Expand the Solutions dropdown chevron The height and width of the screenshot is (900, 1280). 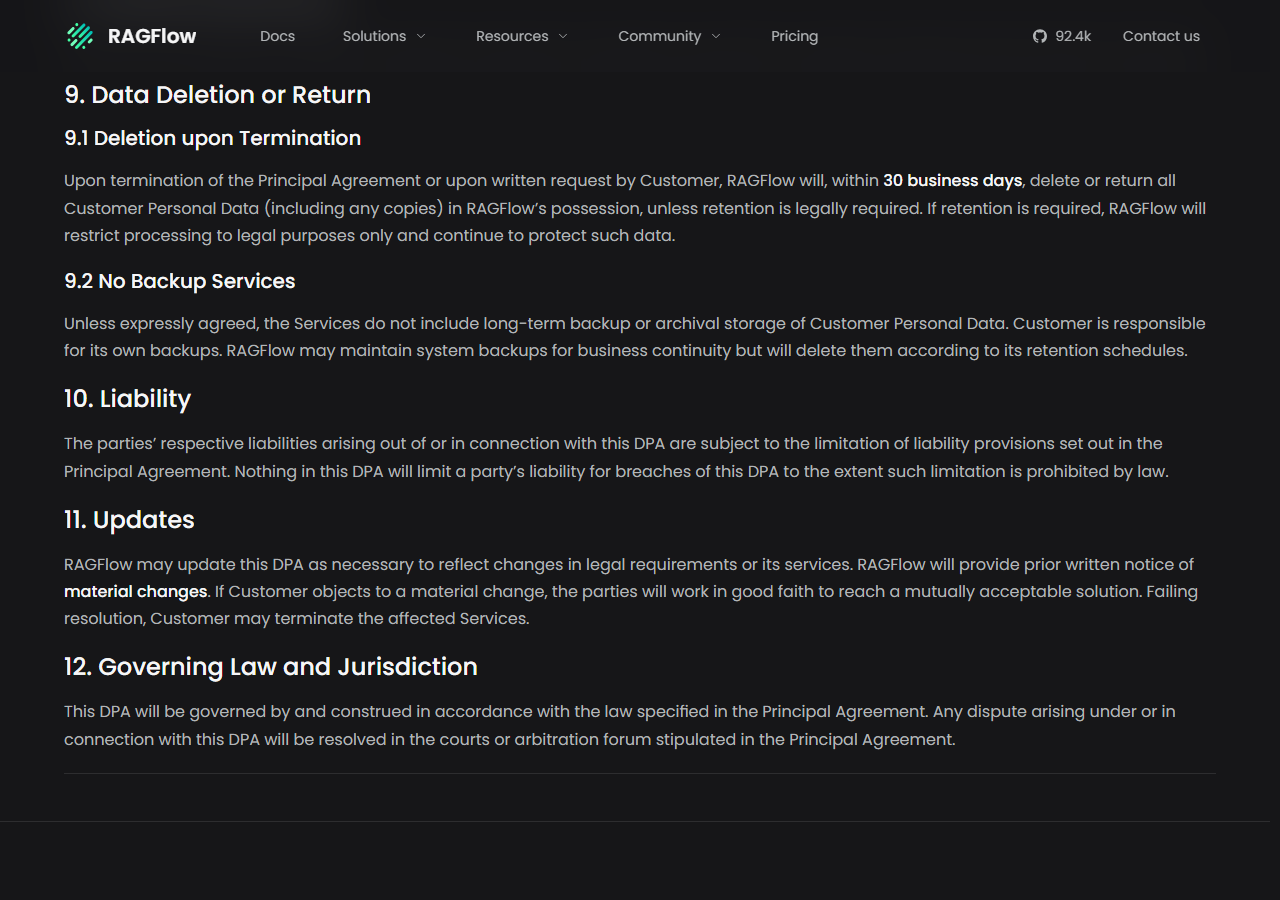421,36
